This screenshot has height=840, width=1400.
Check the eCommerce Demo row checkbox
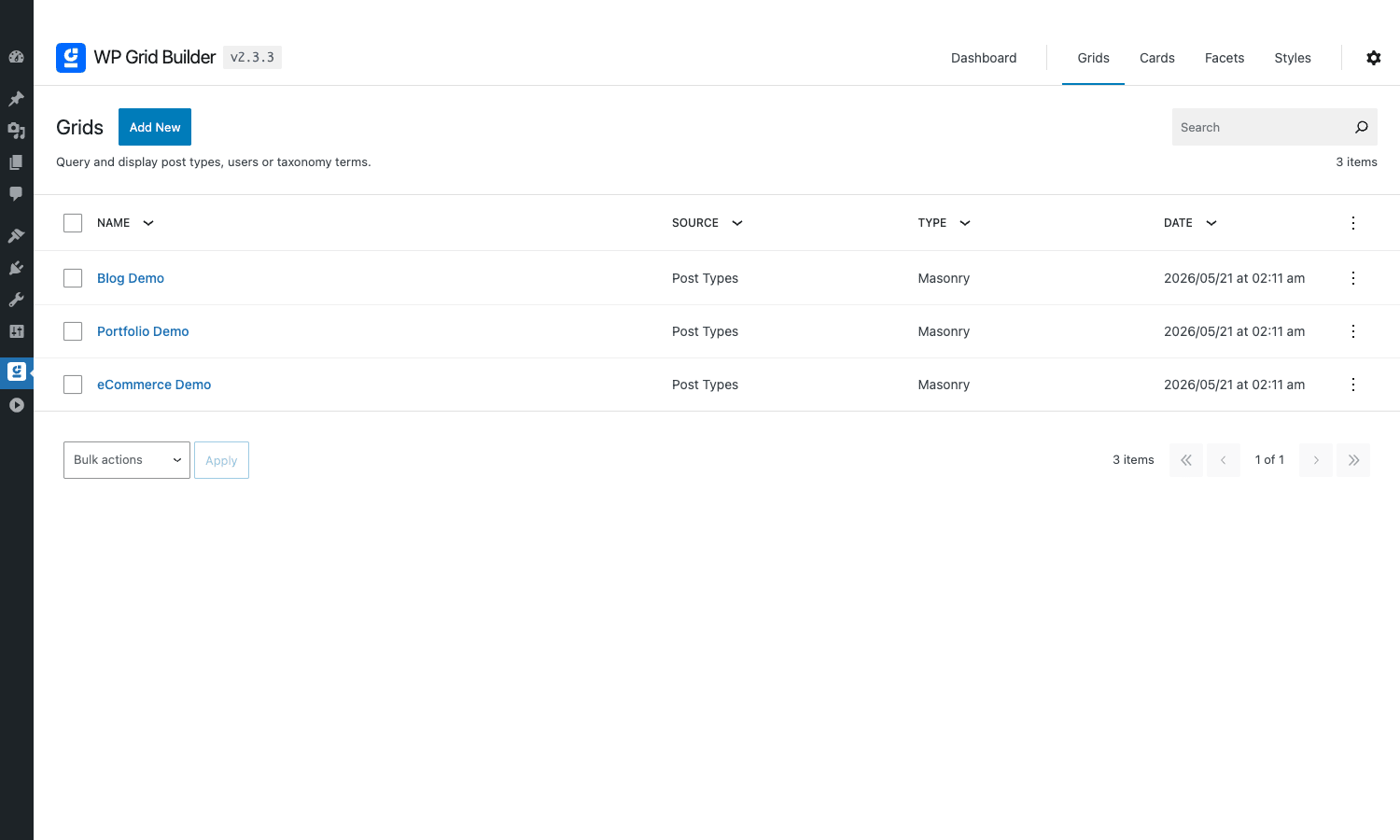(73, 385)
